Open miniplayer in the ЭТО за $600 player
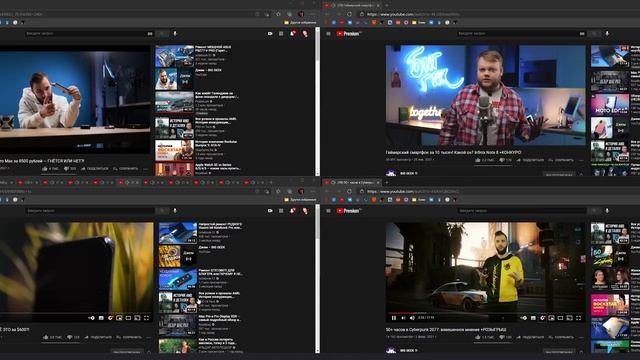Screen dimensions: 640x360 (119, 318)
